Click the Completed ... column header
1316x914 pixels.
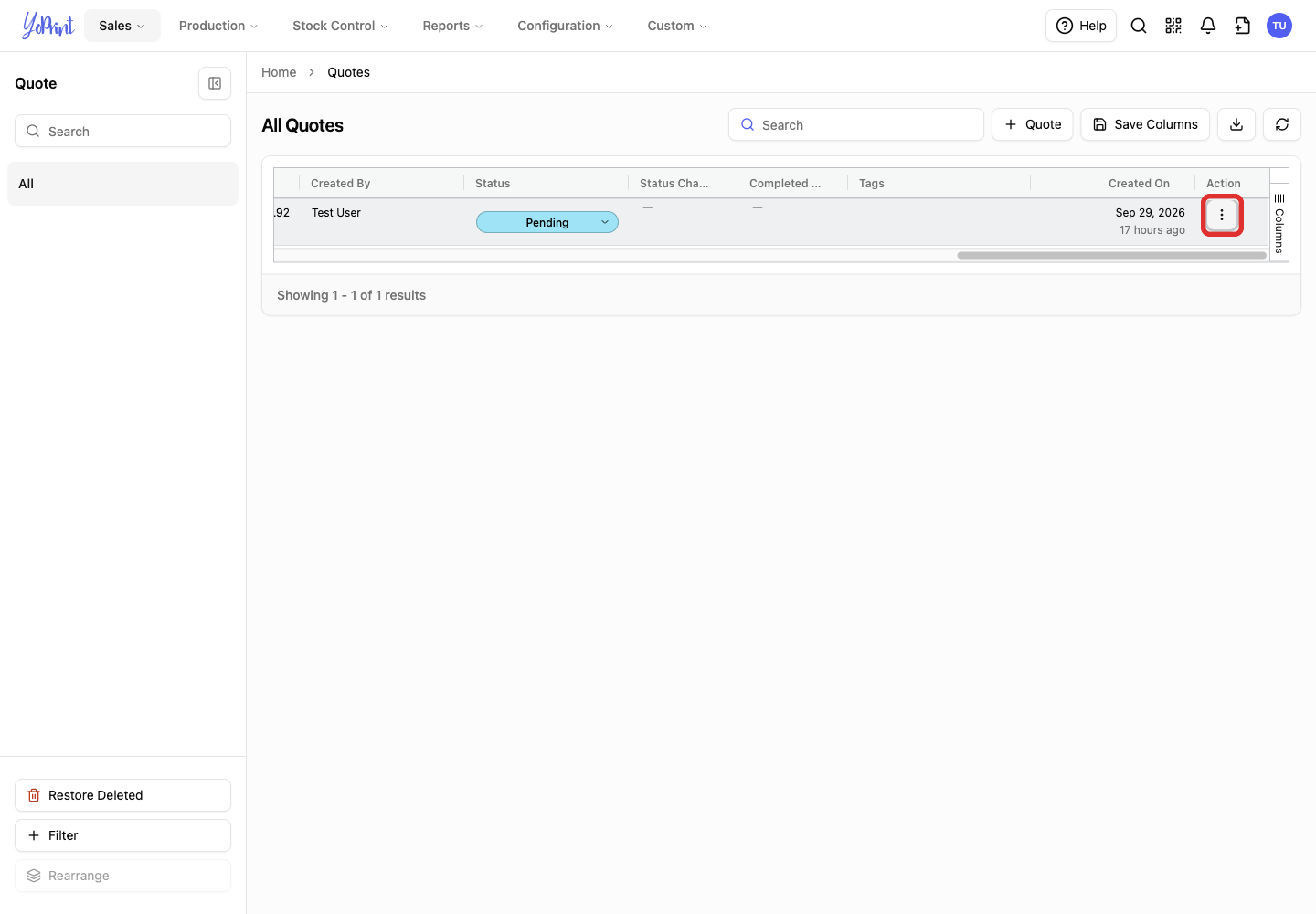pos(793,184)
